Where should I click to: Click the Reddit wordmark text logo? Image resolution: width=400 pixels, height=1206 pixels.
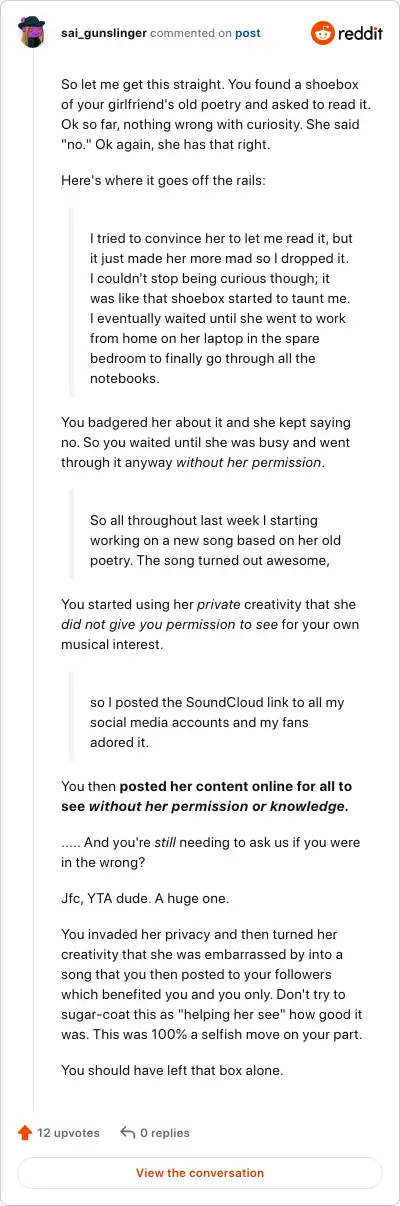pos(362,34)
